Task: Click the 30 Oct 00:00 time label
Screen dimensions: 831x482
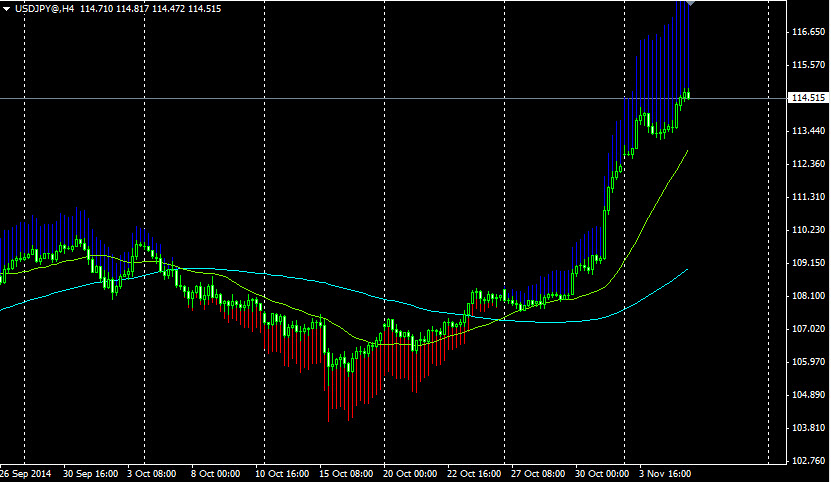Action: [x=602, y=474]
